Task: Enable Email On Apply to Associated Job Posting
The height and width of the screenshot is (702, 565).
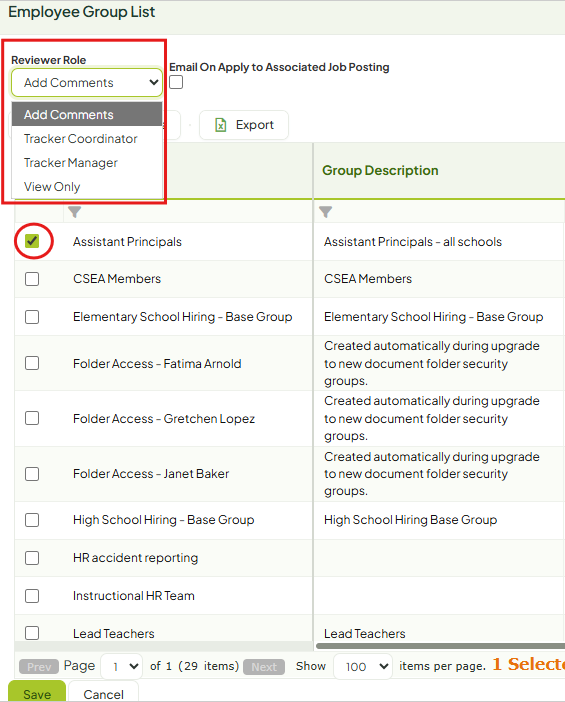Action: [176, 82]
